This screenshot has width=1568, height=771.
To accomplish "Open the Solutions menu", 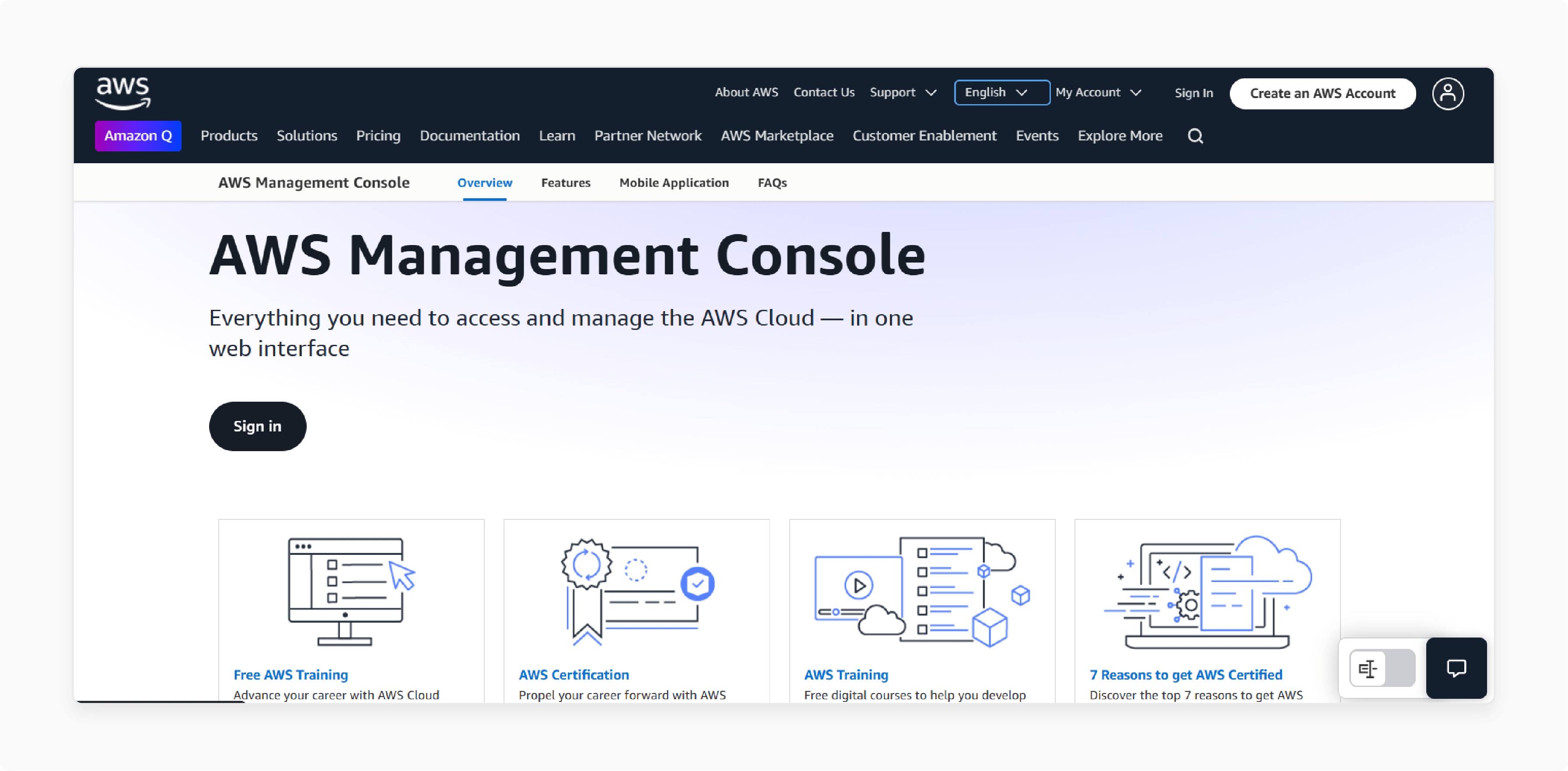I will pos(307,136).
